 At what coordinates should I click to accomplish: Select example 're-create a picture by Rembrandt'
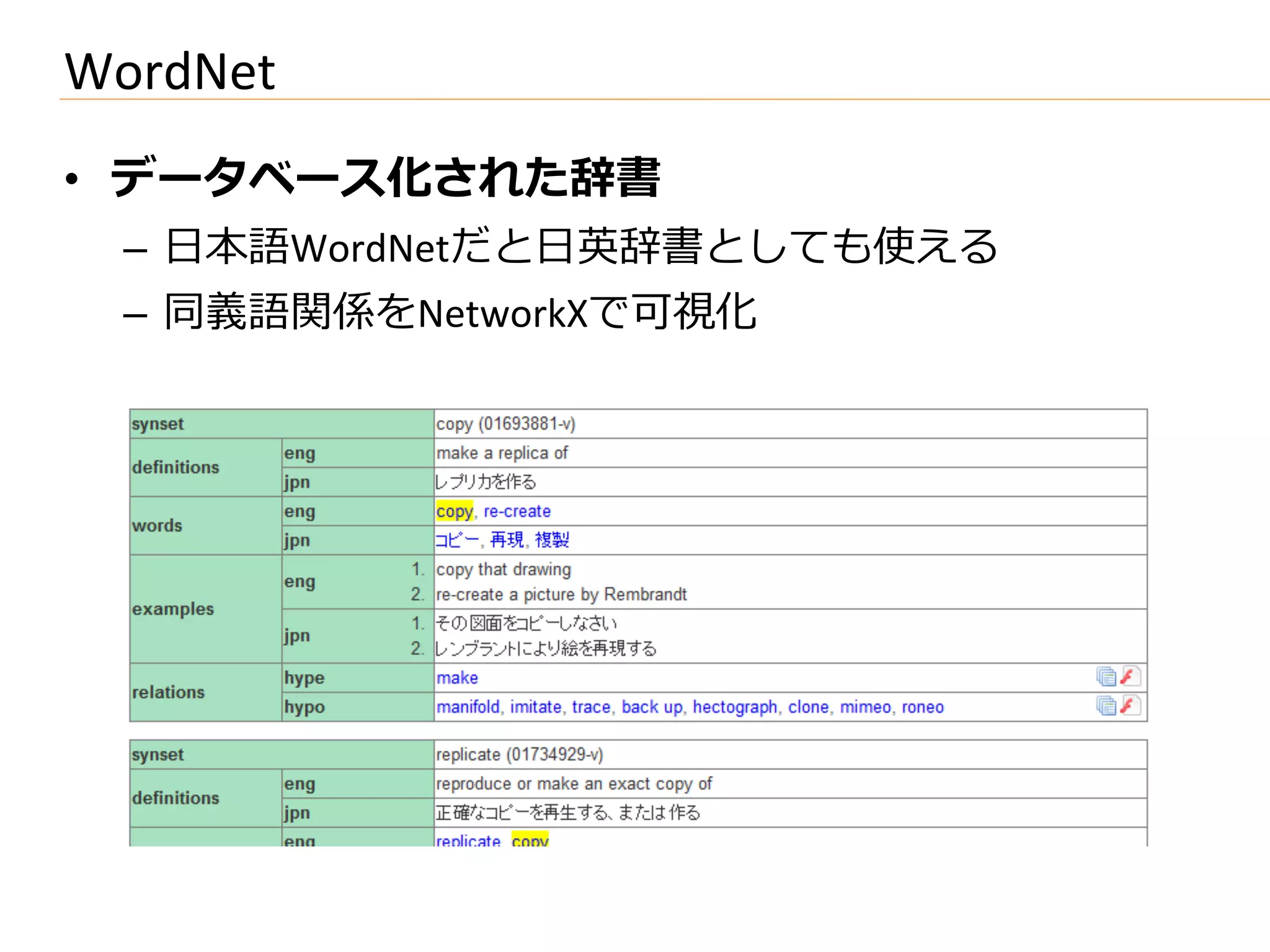[x=561, y=594]
